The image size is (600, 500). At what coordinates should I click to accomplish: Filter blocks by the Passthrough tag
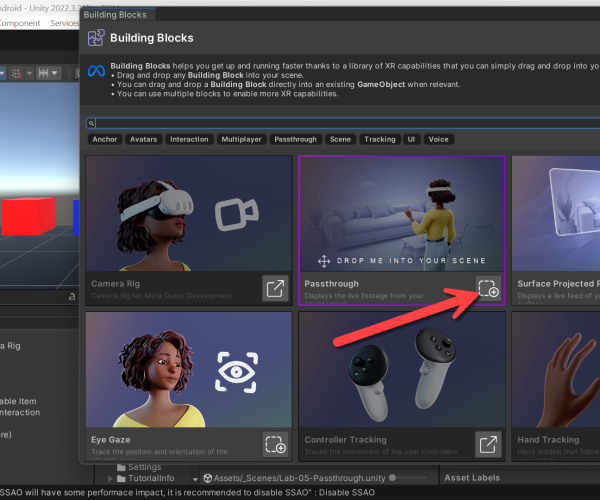(x=295, y=139)
